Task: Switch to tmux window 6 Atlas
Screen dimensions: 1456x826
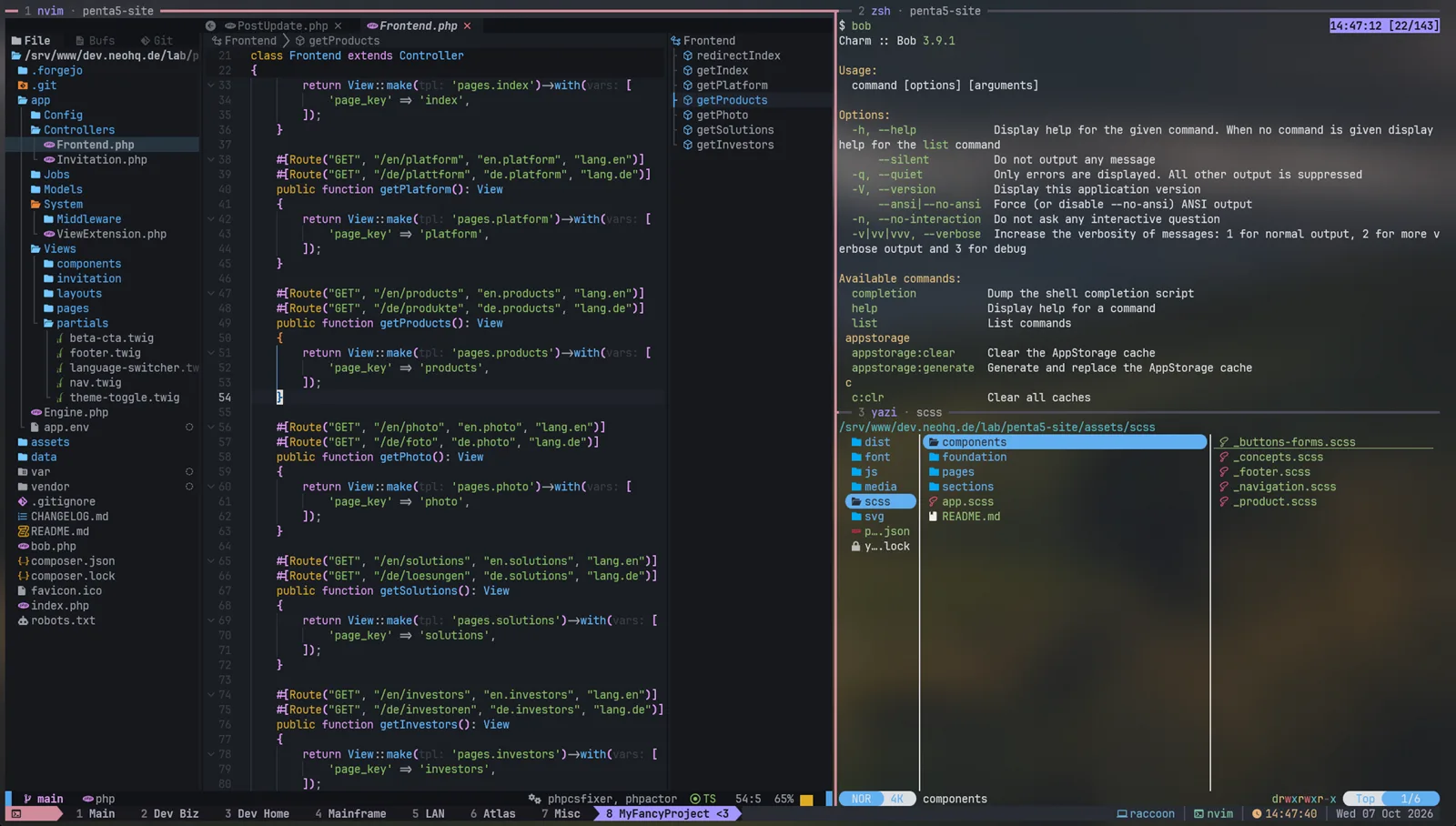Action: point(493,813)
